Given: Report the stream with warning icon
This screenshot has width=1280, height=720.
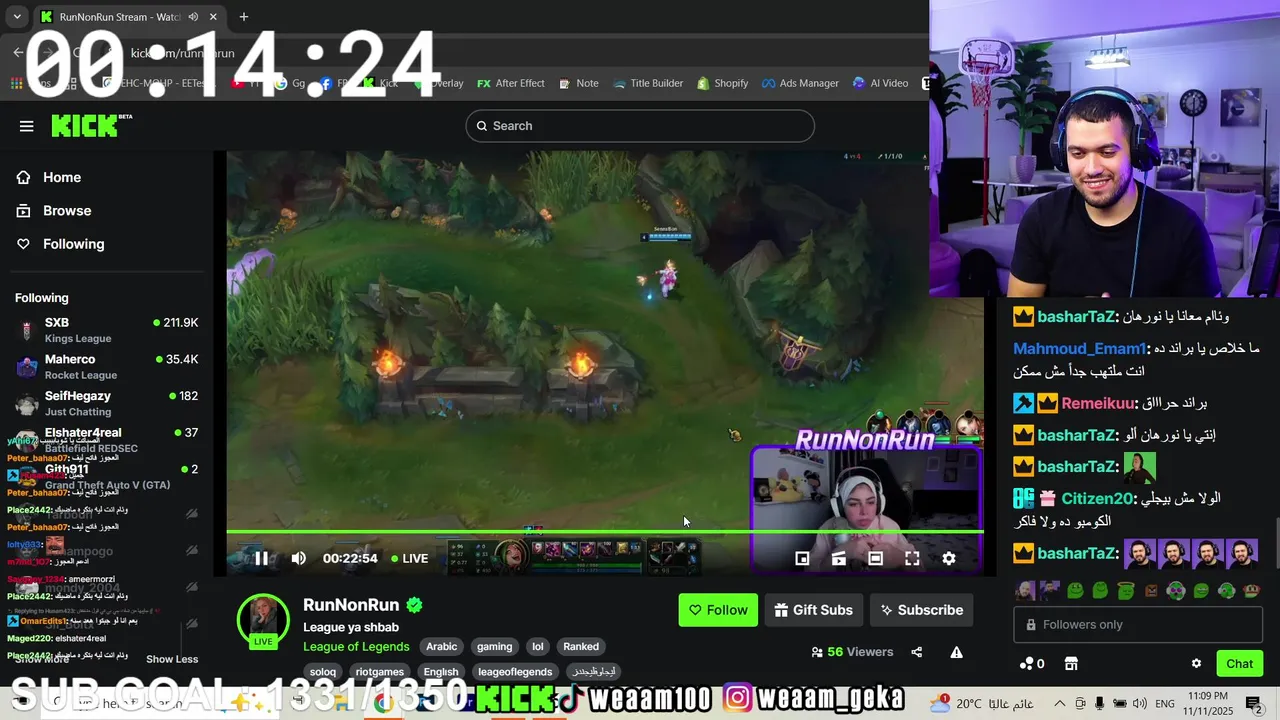Looking at the screenshot, I should [x=956, y=652].
